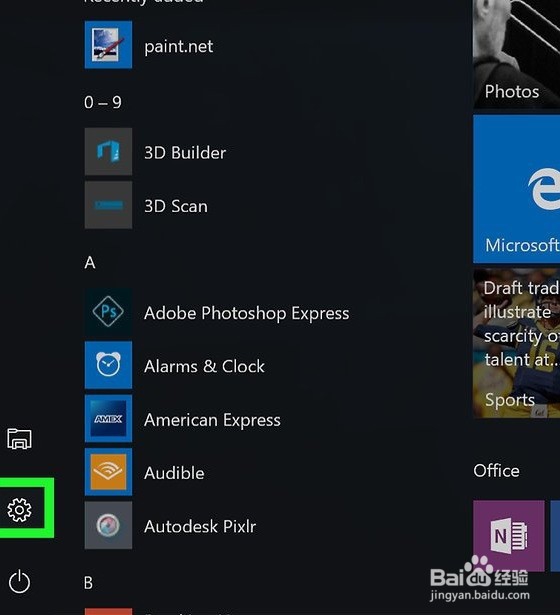Open the OneNote tile
Image resolution: width=560 pixels, height=615 pixels.
[509, 536]
